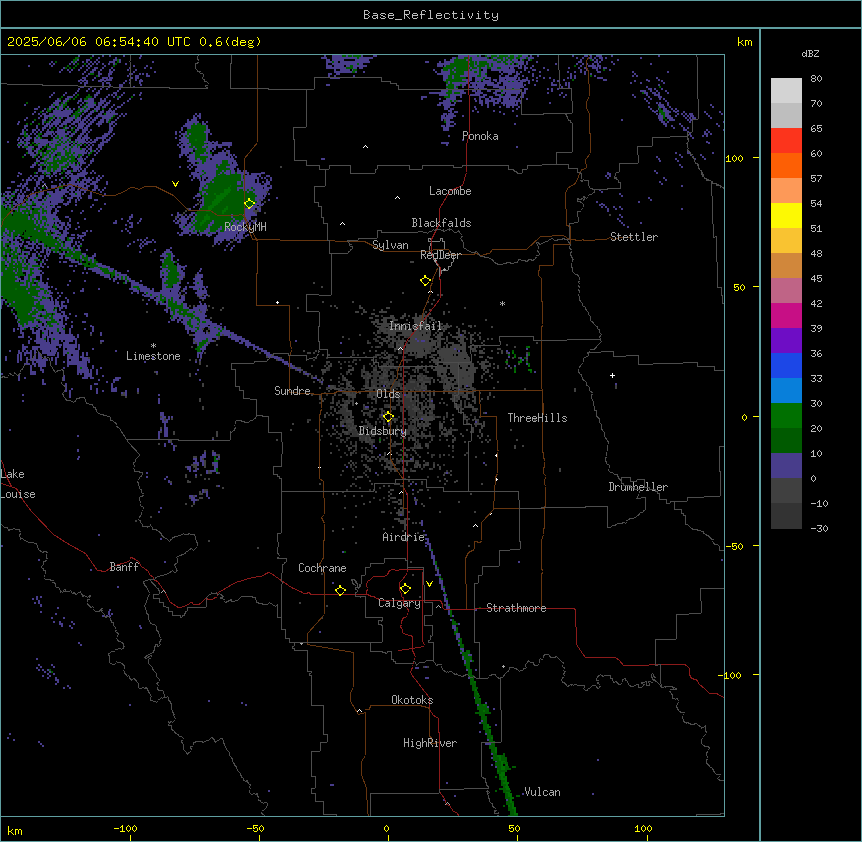
Task: Click the Strathmore label
Action: 516,608
